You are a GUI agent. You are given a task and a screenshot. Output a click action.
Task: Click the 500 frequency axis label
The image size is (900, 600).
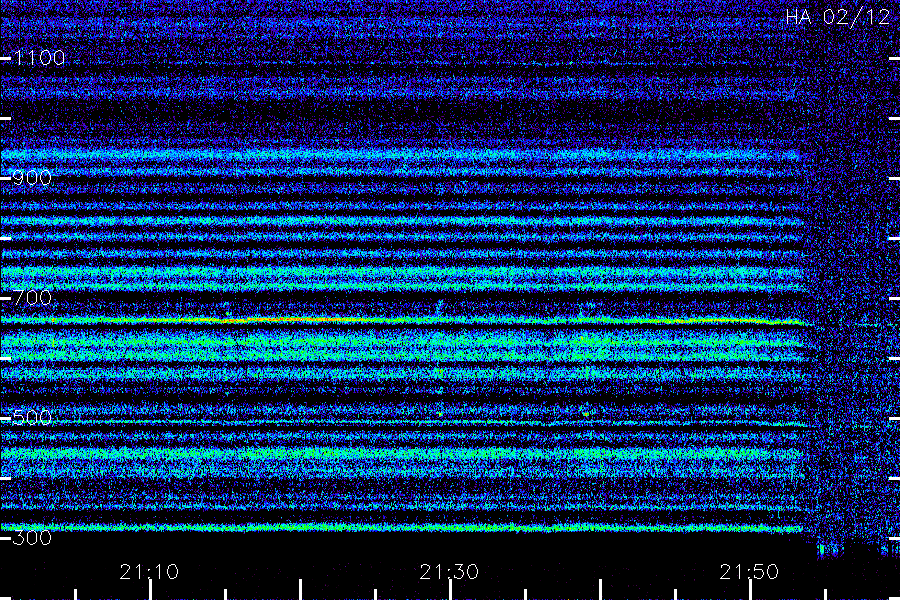(32, 418)
